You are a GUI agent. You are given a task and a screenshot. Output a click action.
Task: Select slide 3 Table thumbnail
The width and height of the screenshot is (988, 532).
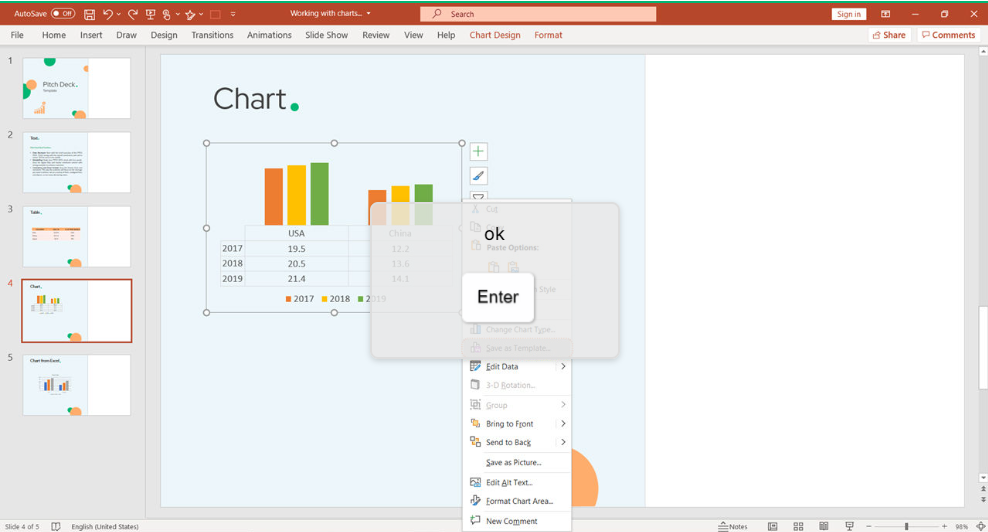77,236
